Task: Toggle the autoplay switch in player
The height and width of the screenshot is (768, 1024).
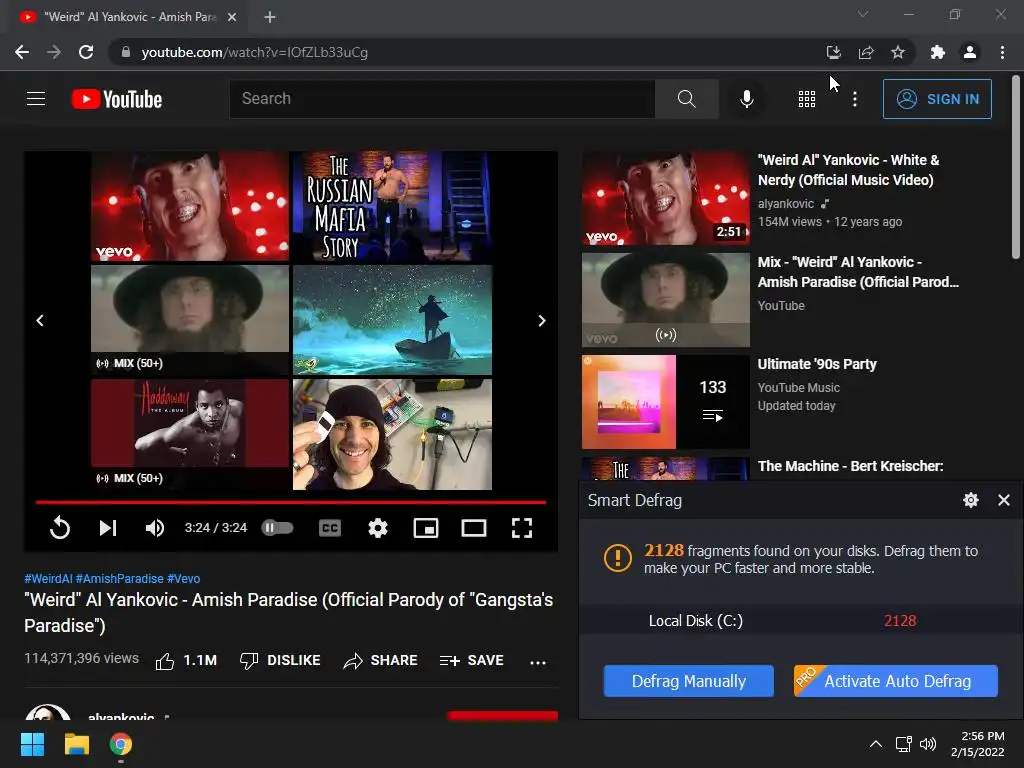Action: tap(278, 528)
